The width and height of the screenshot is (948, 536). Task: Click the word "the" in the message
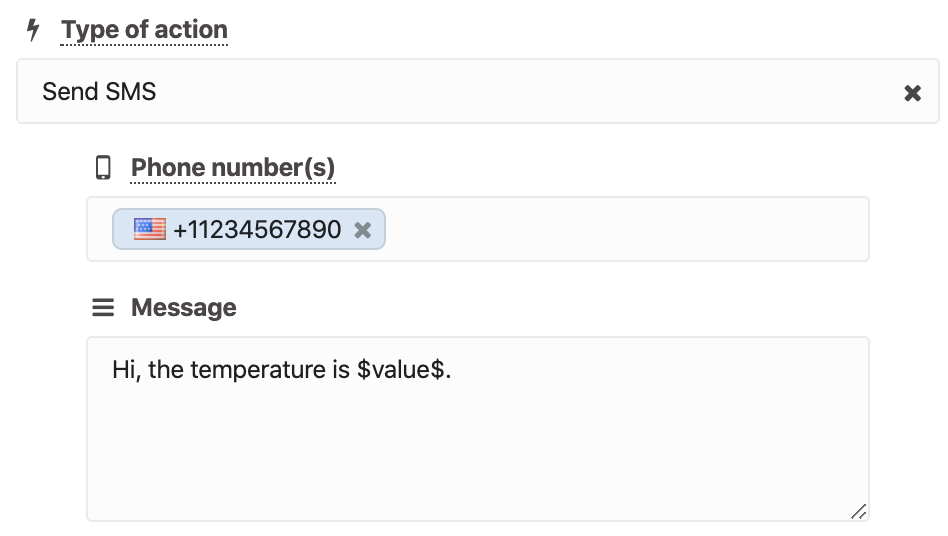pos(166,369)
